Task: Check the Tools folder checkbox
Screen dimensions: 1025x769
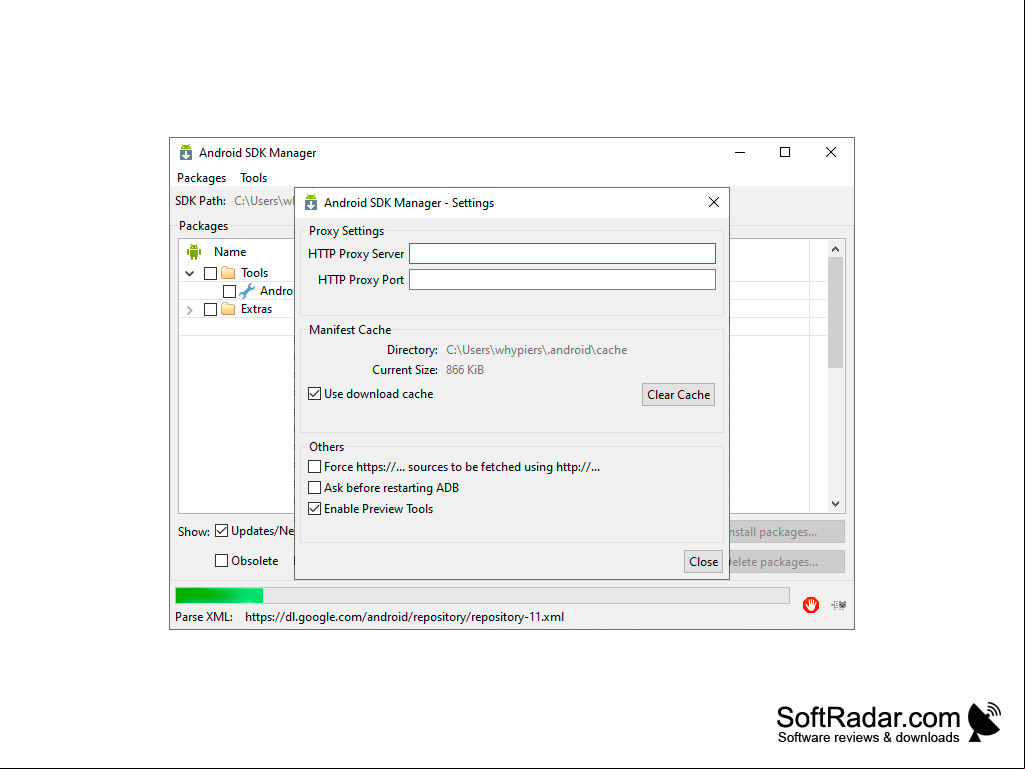Action: tap(210, 273)
